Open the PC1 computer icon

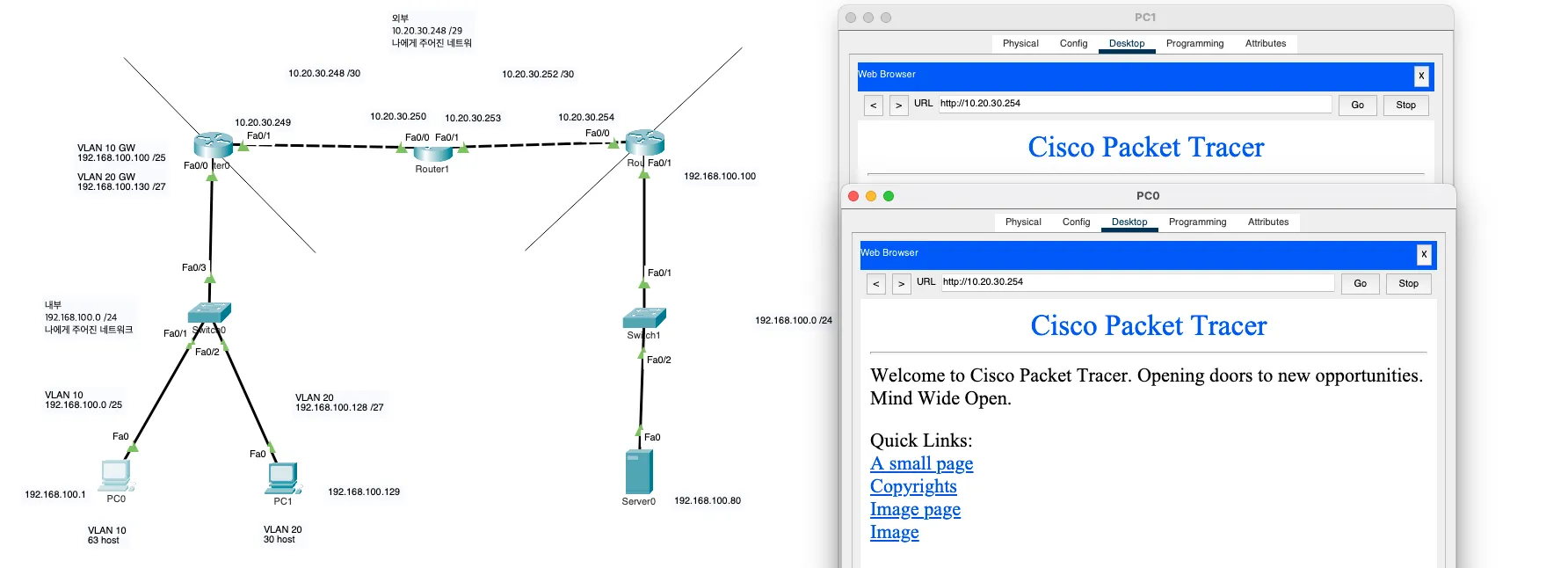(x=283, y=478)
